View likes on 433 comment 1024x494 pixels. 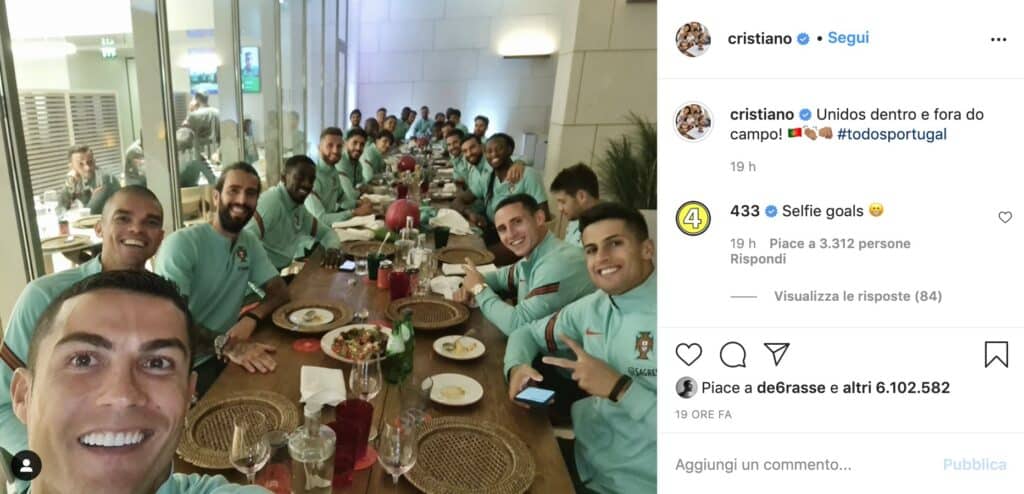839,244
